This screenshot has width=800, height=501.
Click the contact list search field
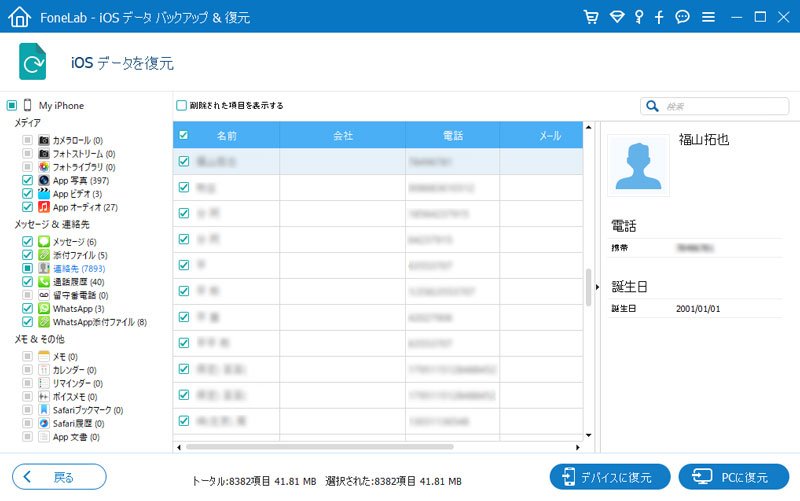point(714,106)
